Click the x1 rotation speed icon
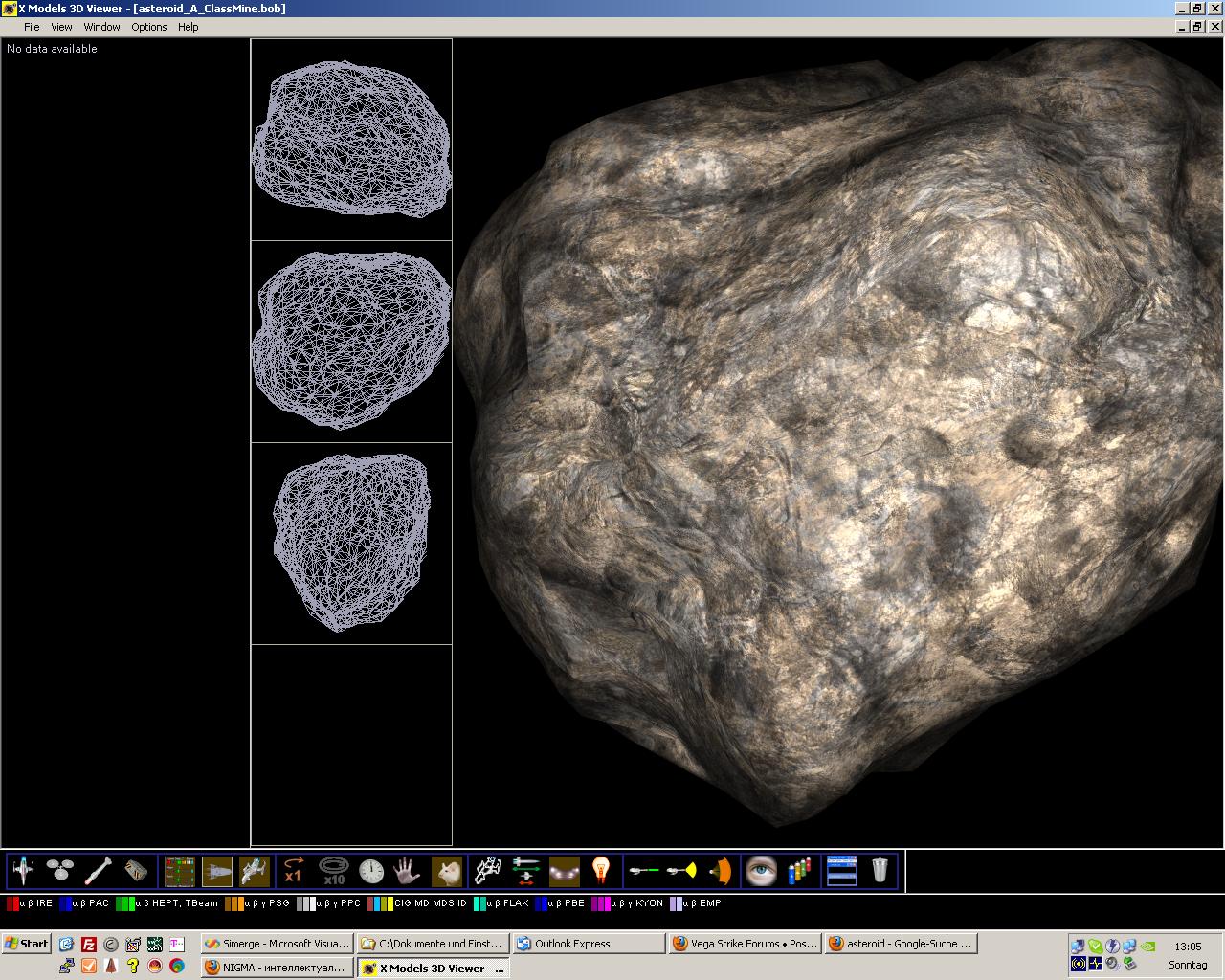Image resolution: width=1225 pixels, height=980 pixels. click(x=293, y=871)
